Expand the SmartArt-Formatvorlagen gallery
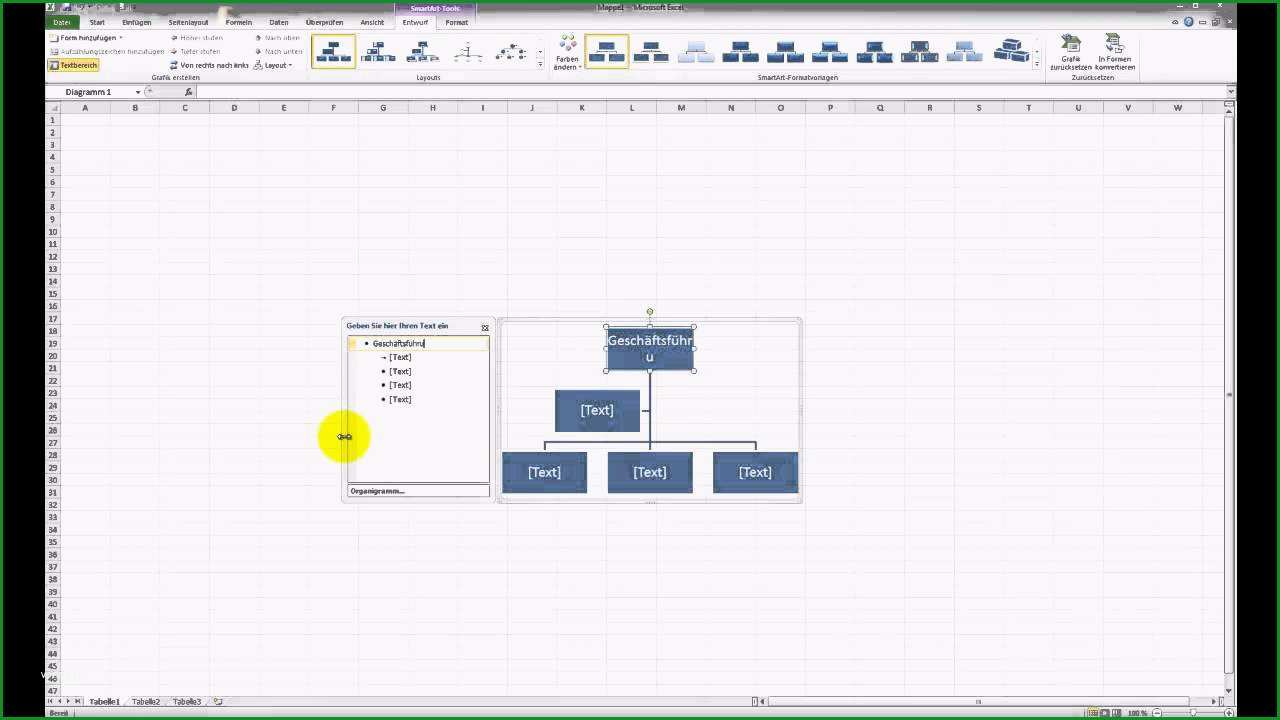Viewport: 1280px width, 720px height. 1037,64
